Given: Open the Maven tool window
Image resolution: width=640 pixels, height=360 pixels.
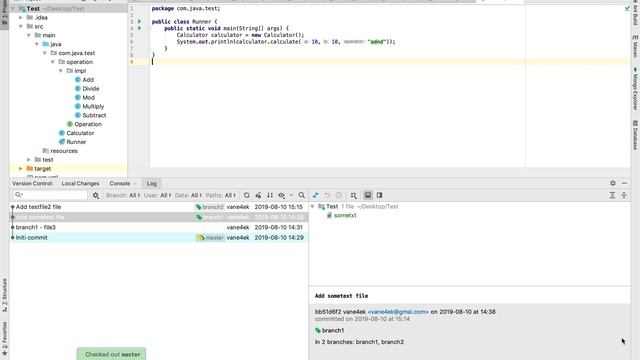Looking at the screenshot, I should pos(635,46).
